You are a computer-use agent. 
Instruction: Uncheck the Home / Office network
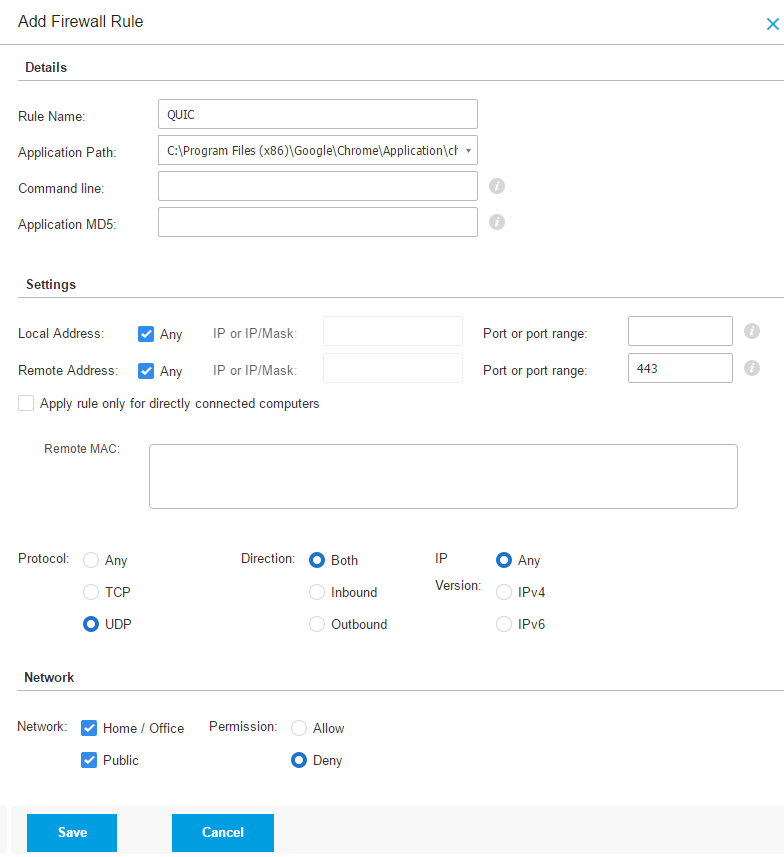coord(89,728)
